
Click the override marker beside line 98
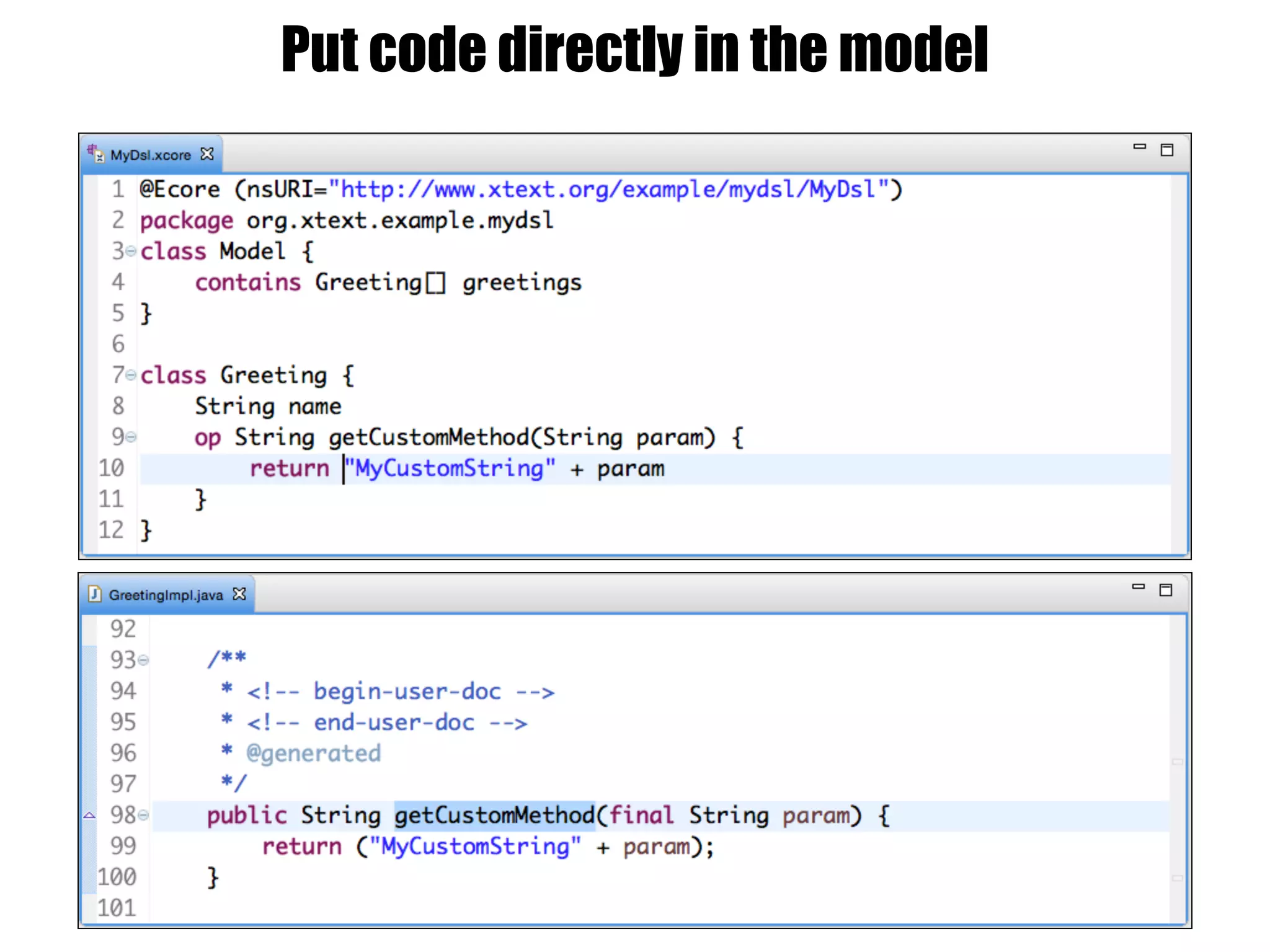click(x=89, y=815)
